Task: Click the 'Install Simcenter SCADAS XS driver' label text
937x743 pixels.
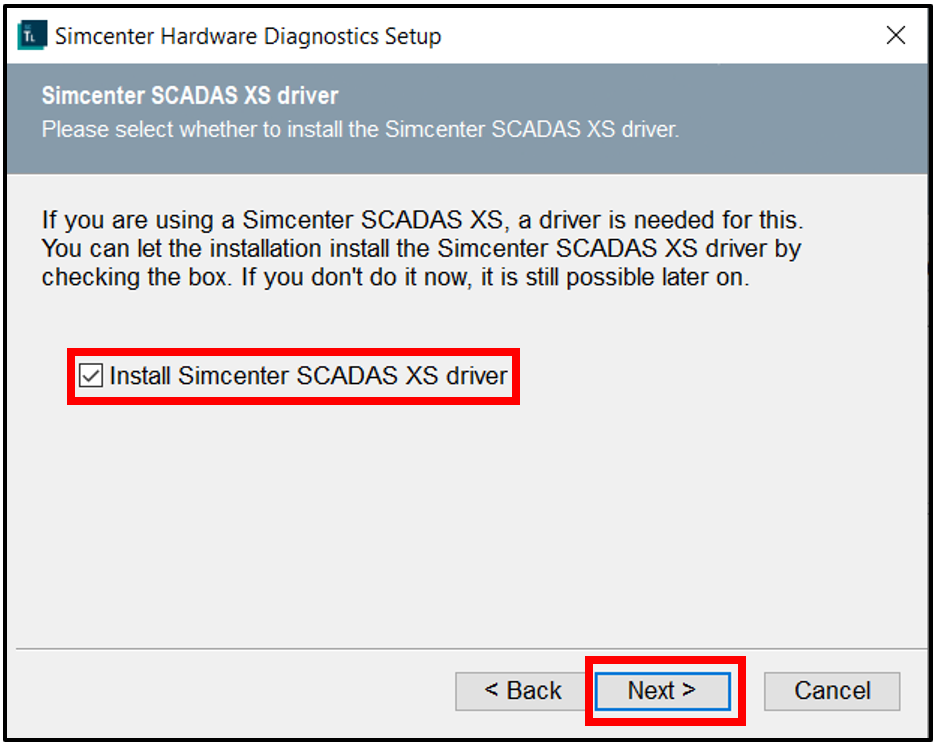Action: (308, 376)
